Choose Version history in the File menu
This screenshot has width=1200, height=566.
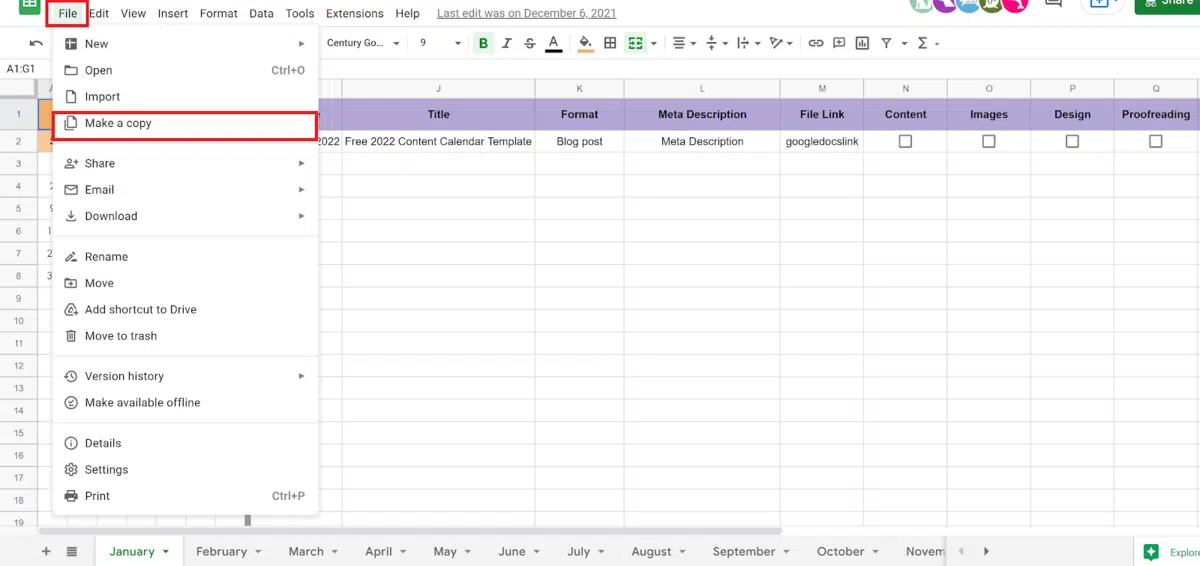[x=124, y=376]
